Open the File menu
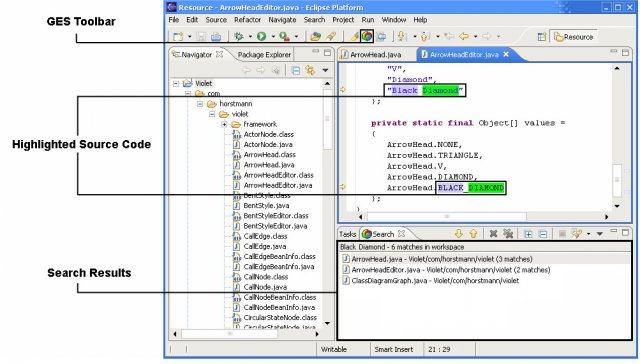The image size is (640, 364). 174,20
